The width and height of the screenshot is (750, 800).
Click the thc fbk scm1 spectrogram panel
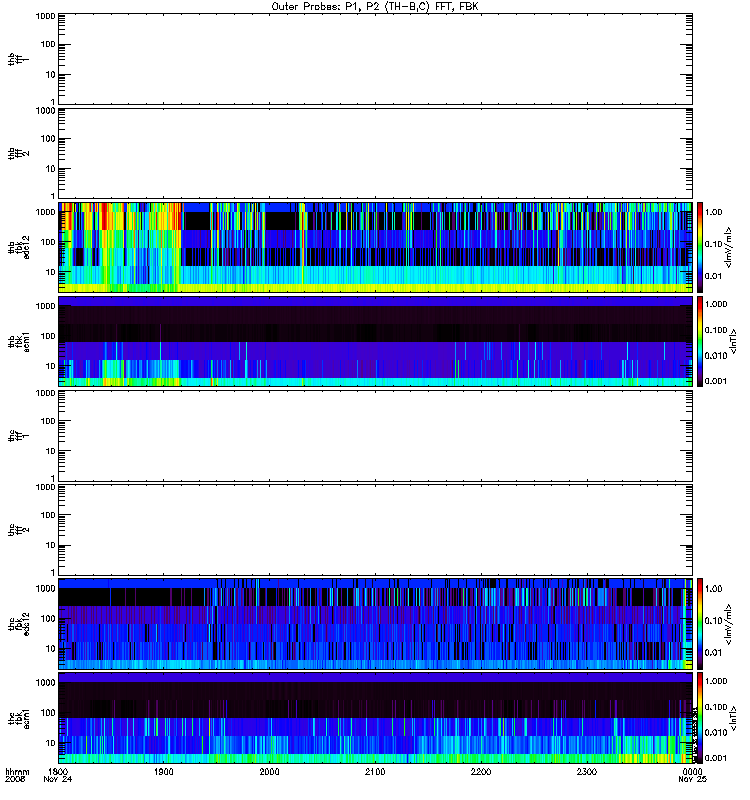tap(375, 718)
